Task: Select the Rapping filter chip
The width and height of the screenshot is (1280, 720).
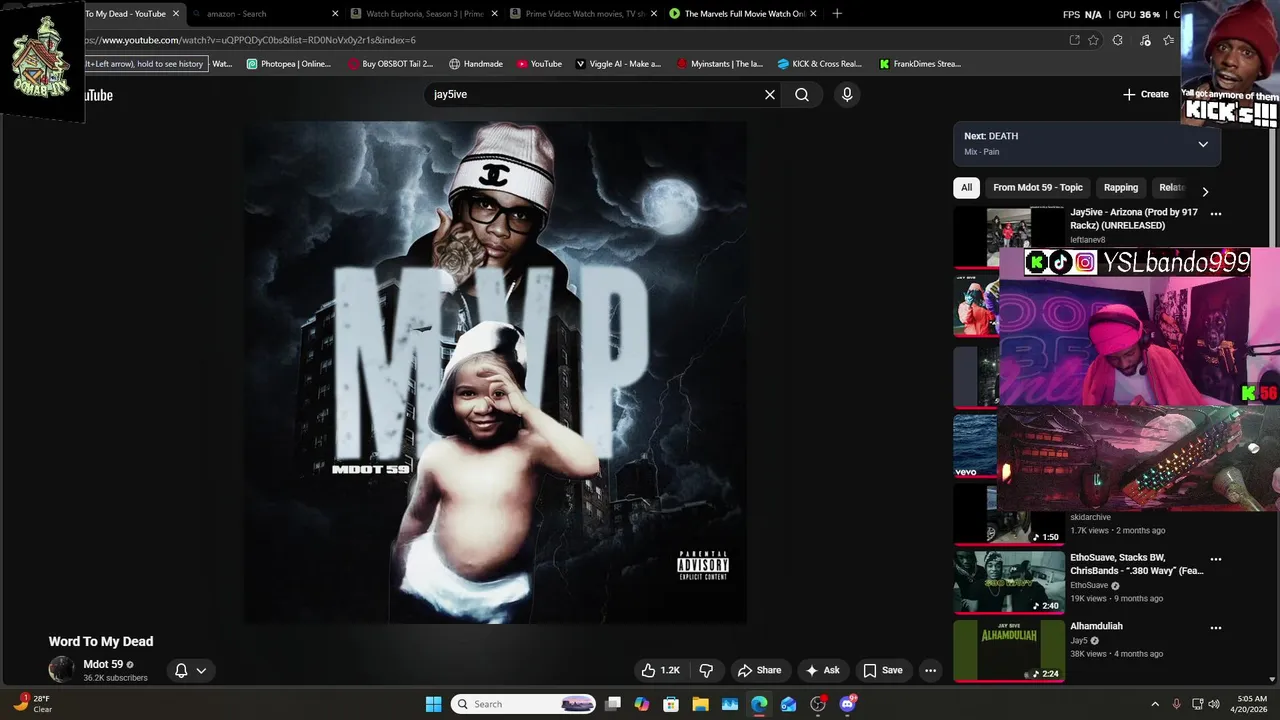Action: [x=1121, y=187]
